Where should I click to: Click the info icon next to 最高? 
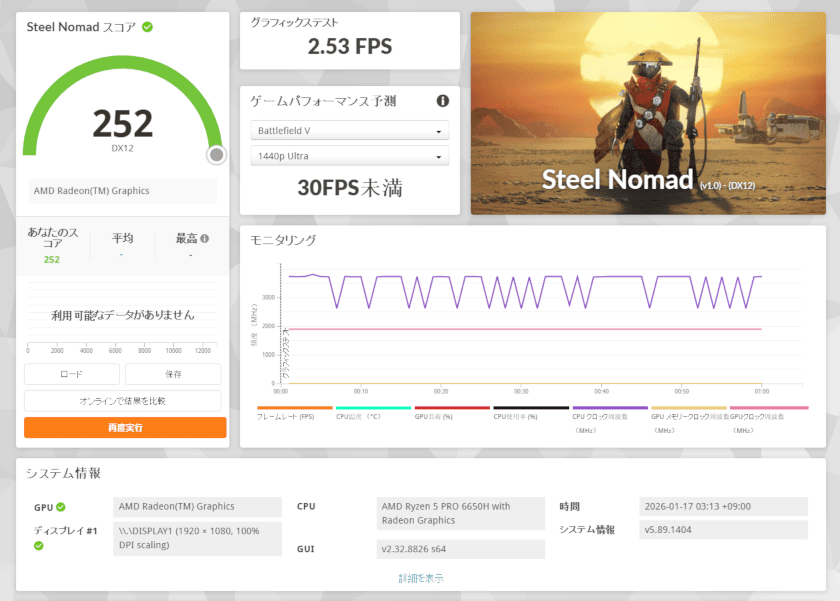click(205, 239)
